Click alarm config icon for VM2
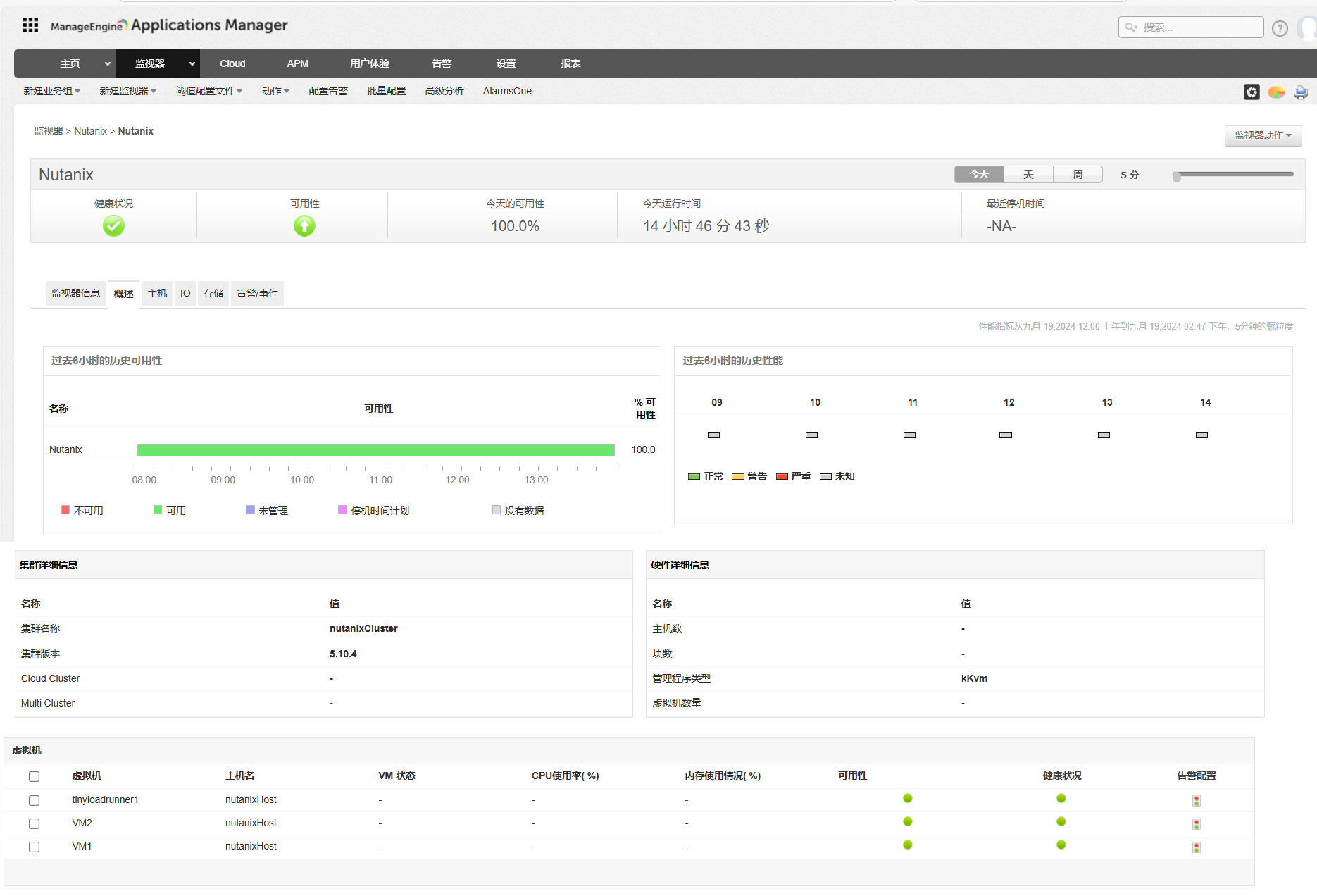Viewport: 1317px width, 896px height. click(1196, 824)
